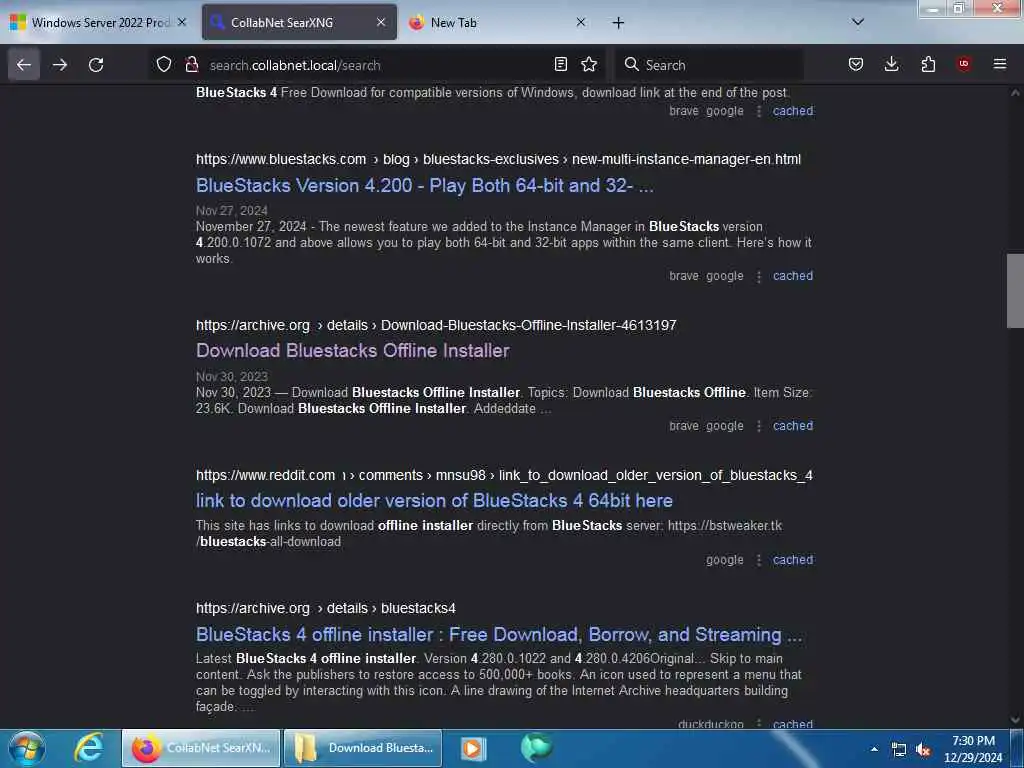The image size is (1024, 768).
Task: Open reddit older version BlueStacks 4 link
Action: click(x=434, y=501)
